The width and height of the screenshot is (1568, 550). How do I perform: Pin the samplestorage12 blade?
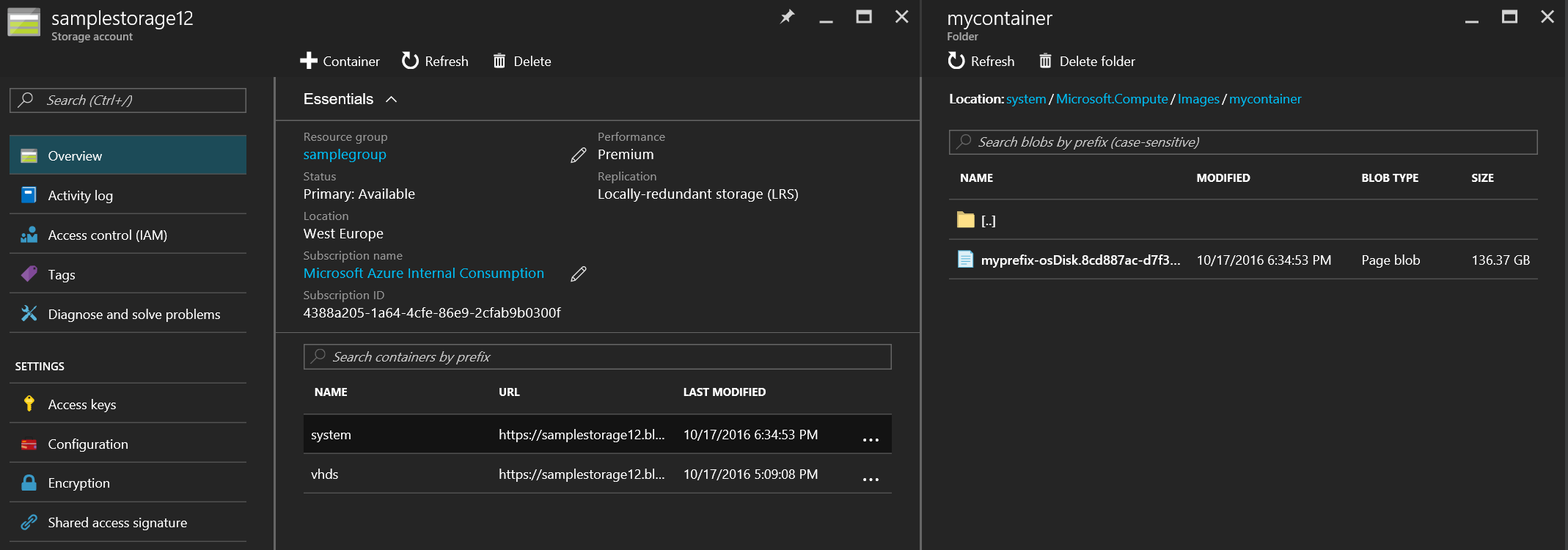point(787,16)
